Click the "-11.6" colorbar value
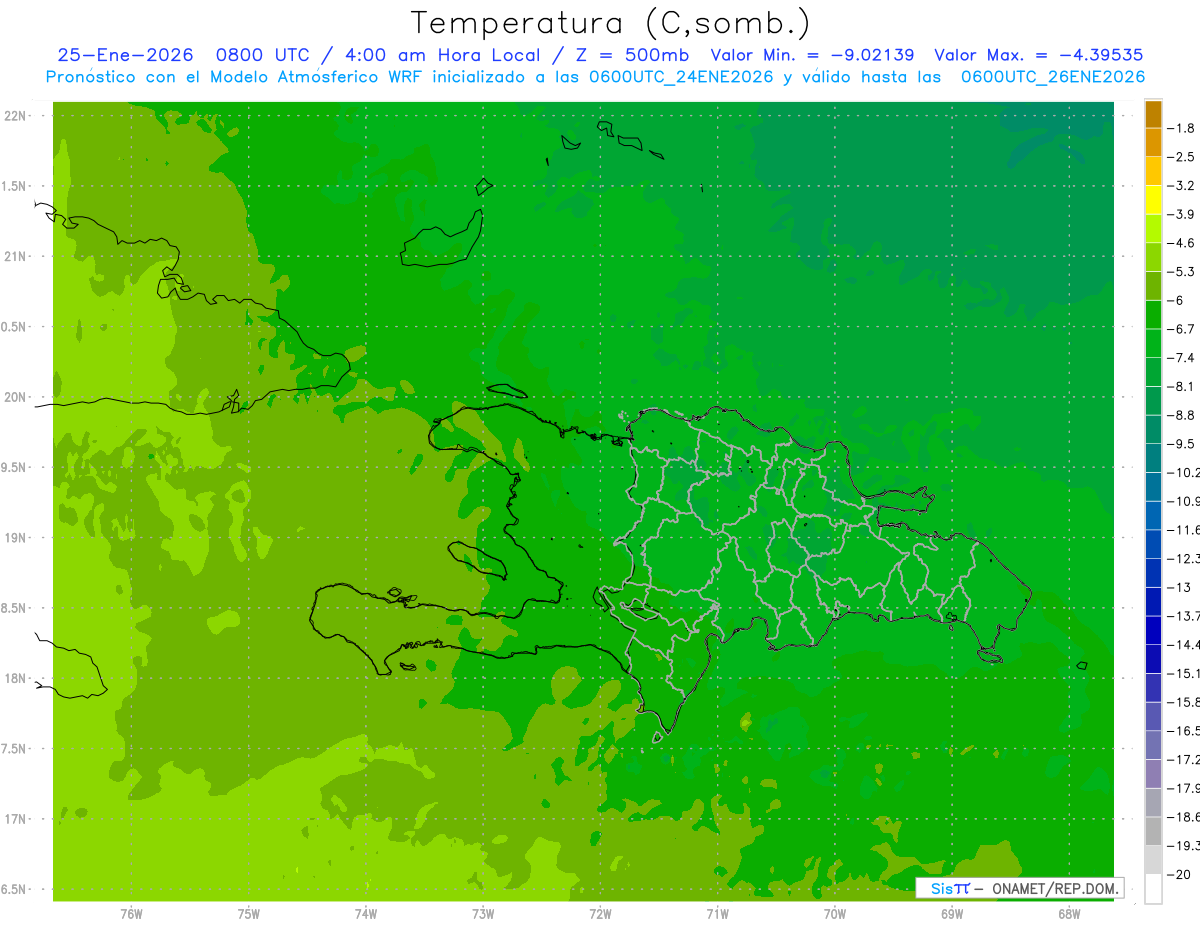The height and width of the screenshot is (927, 1200). 1184,530
